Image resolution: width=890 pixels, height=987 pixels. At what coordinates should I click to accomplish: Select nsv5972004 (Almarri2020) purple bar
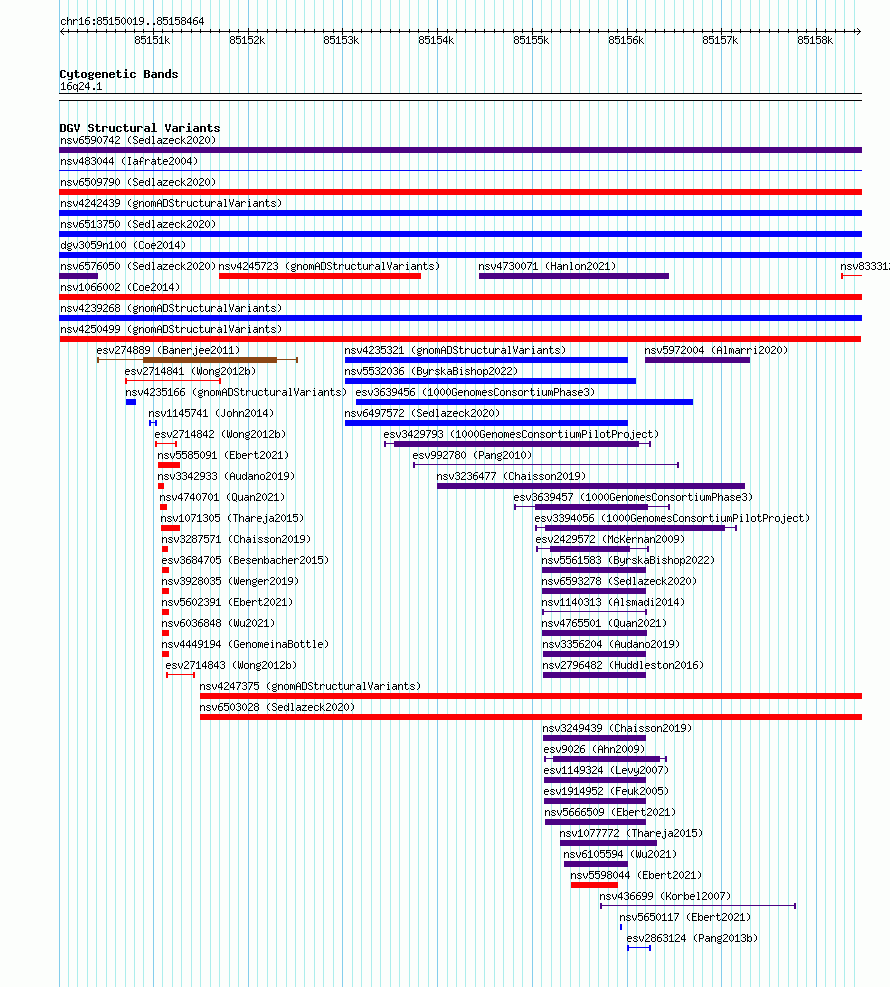click(697, 360)
